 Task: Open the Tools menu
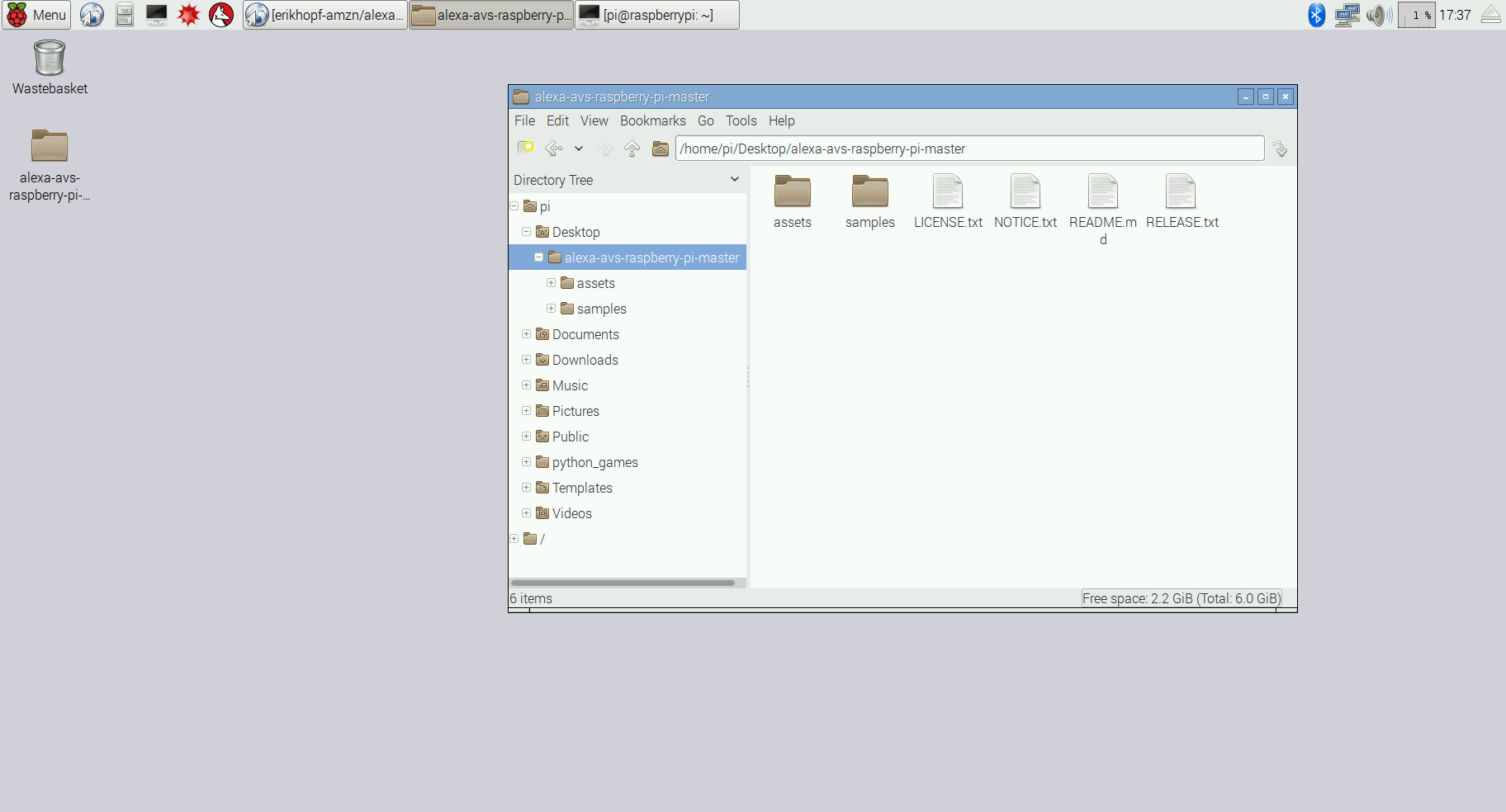click(x=741, y=120)
